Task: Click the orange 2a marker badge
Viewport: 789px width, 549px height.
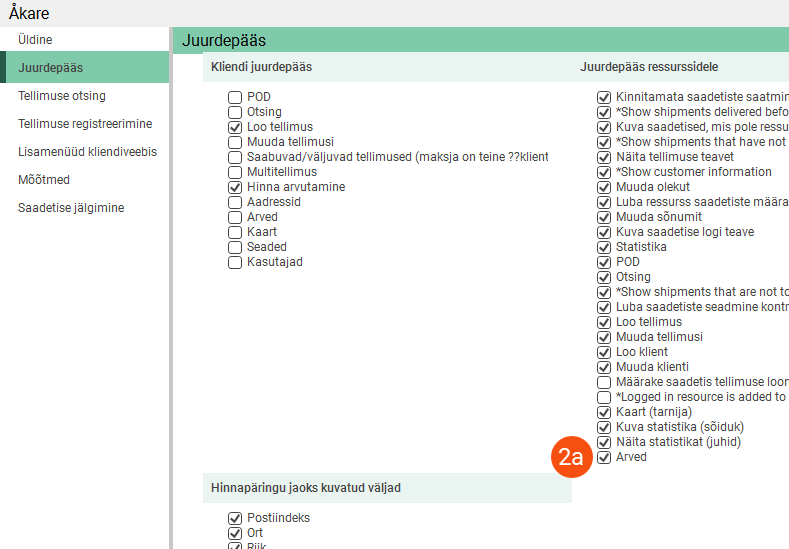Action: pos(571,458)
